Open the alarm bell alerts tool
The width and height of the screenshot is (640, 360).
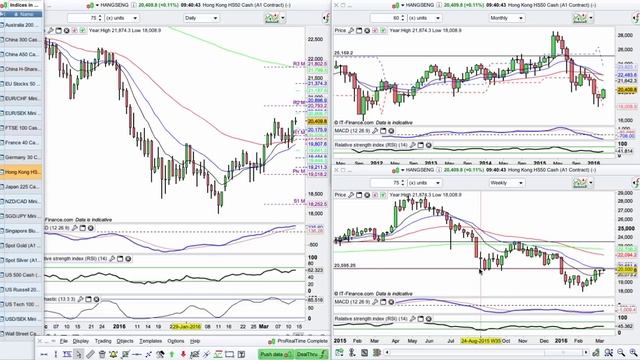113,354
